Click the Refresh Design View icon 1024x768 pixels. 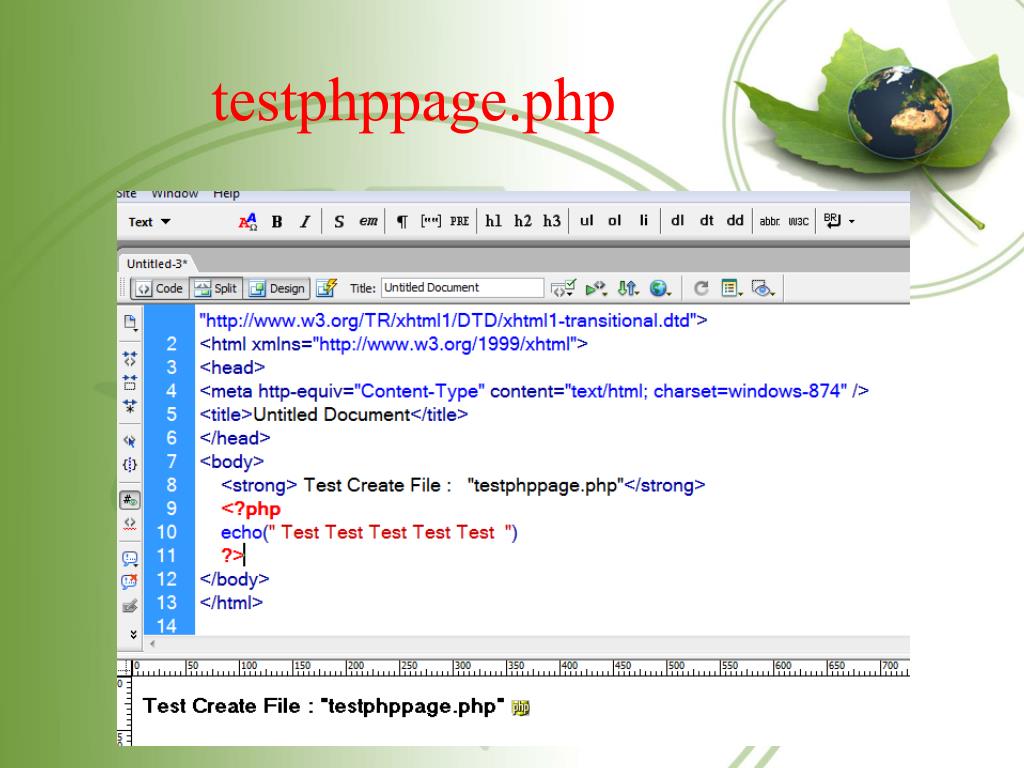701,288
